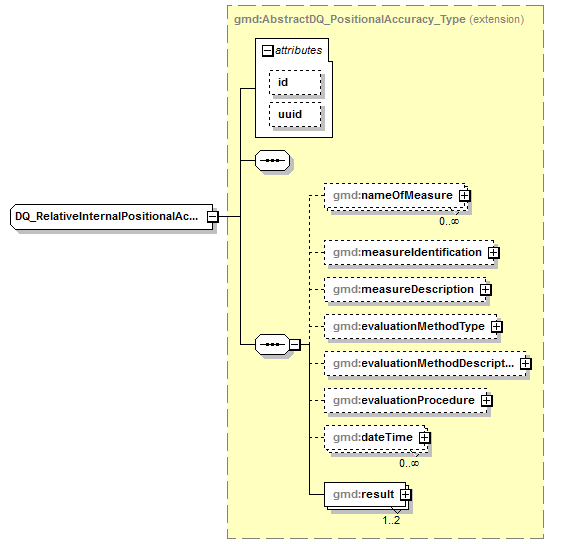Expand the gmd:evaluationProcedure element
The height and width of the screenshot is (544, 573).
pyautogui.click(x=487, y=401)
